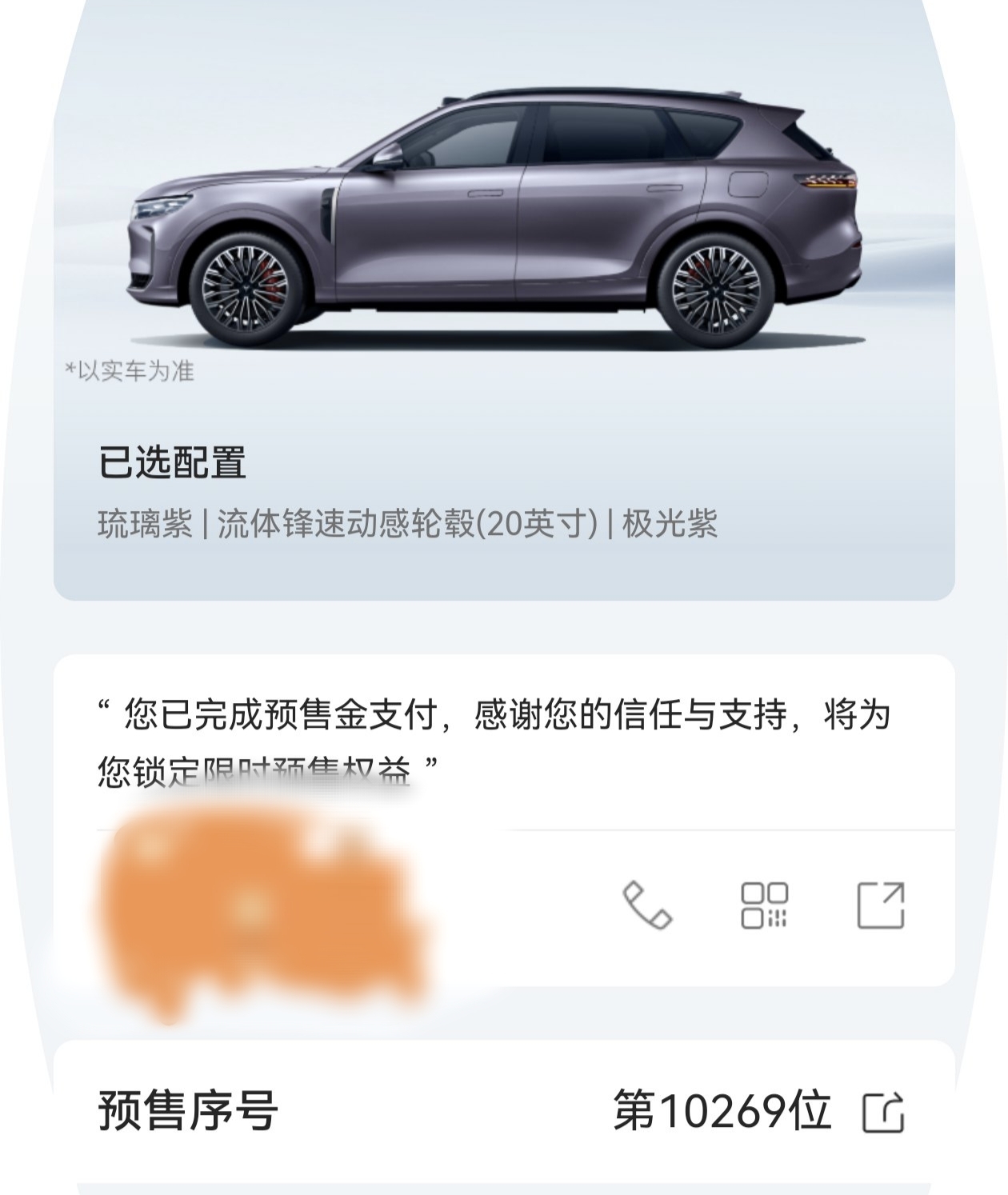Tap the 第10269位 sequence number

point(722,1110)
